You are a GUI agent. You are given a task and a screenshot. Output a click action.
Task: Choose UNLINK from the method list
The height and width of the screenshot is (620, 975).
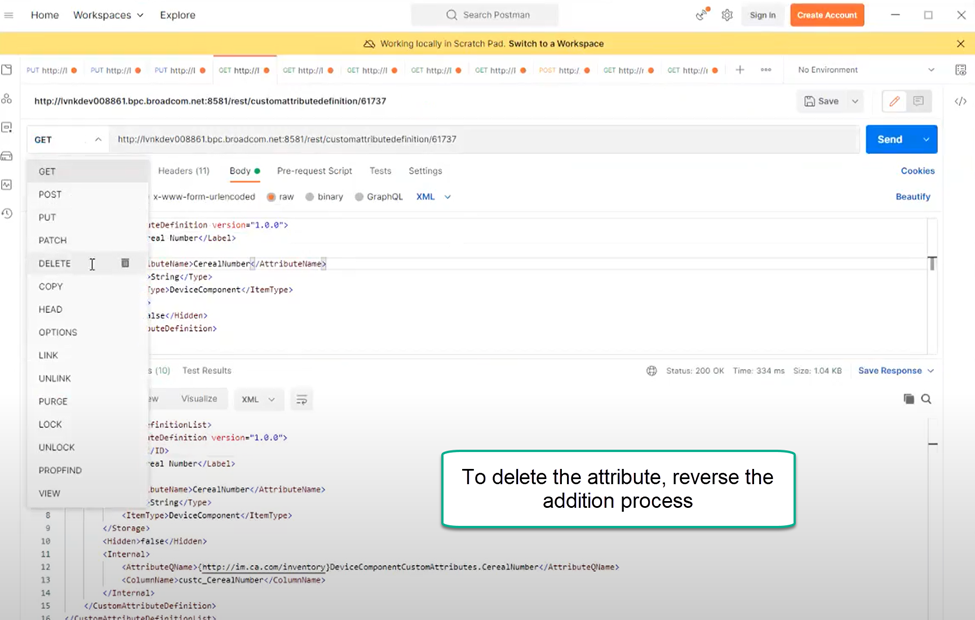pos(87,379)
